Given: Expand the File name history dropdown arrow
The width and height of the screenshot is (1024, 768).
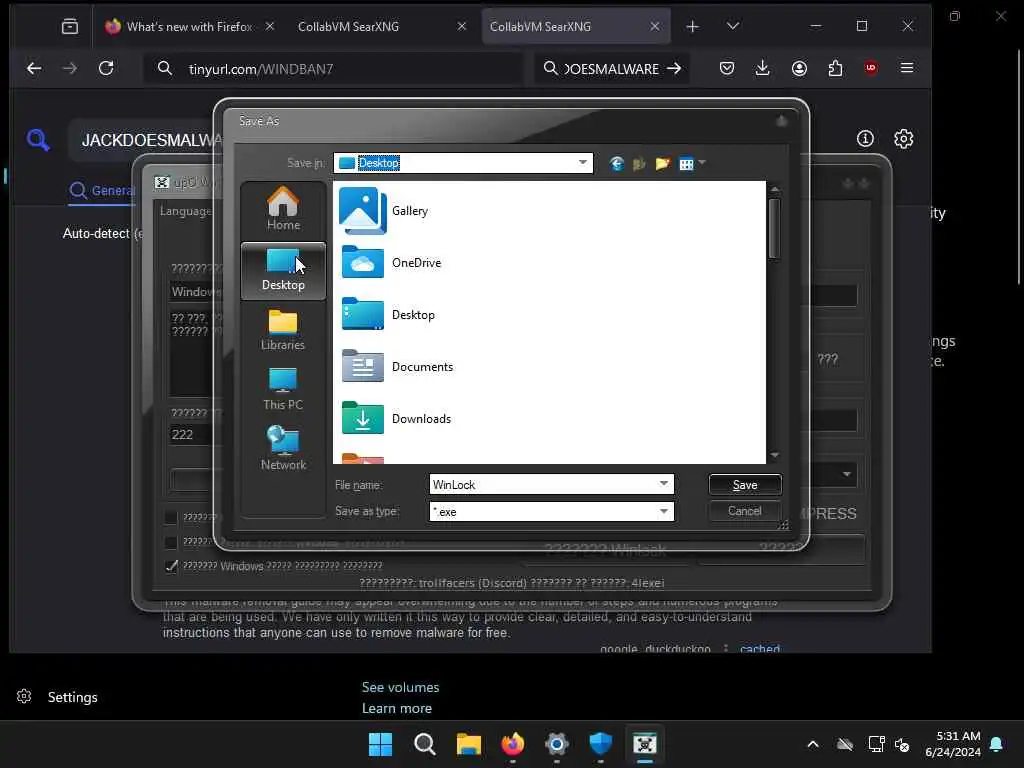Looking at the screenshot, I should click(x=664, y=484).
